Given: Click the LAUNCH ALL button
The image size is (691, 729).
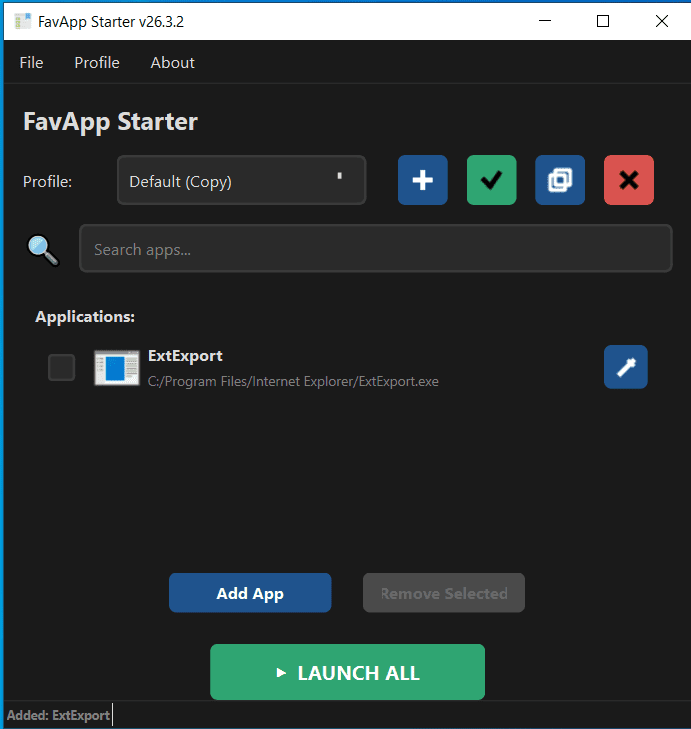Looking at the screenshot, I should (347, 672).
